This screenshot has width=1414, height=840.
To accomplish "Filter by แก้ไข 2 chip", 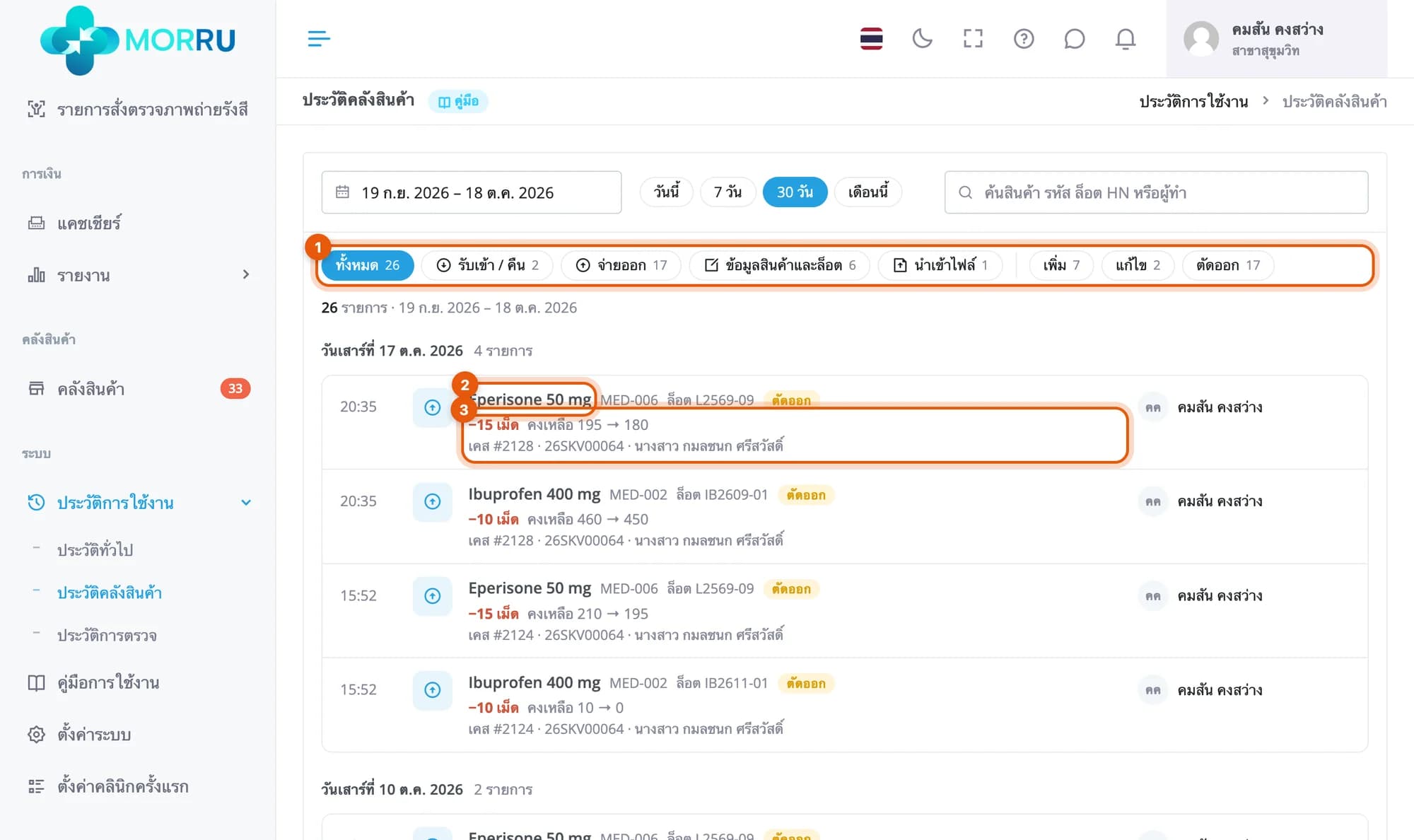I will coord(1138,265).
